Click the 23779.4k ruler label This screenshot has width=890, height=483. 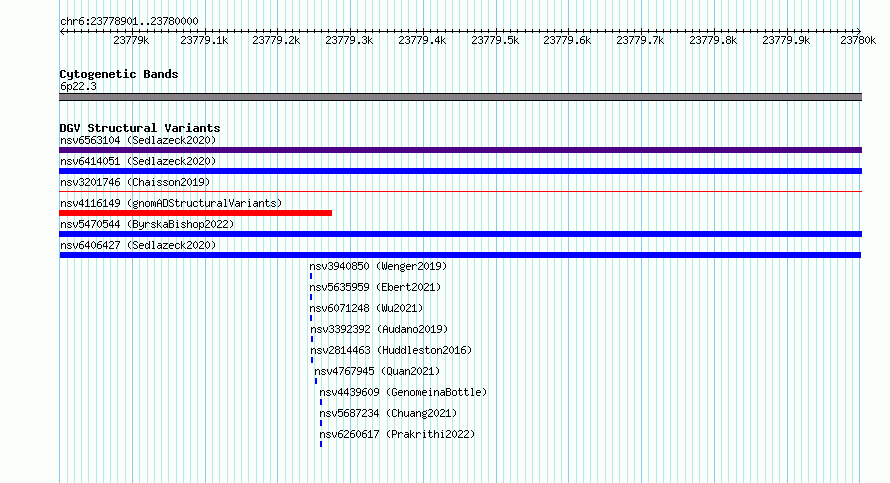(x=422, y=40)
